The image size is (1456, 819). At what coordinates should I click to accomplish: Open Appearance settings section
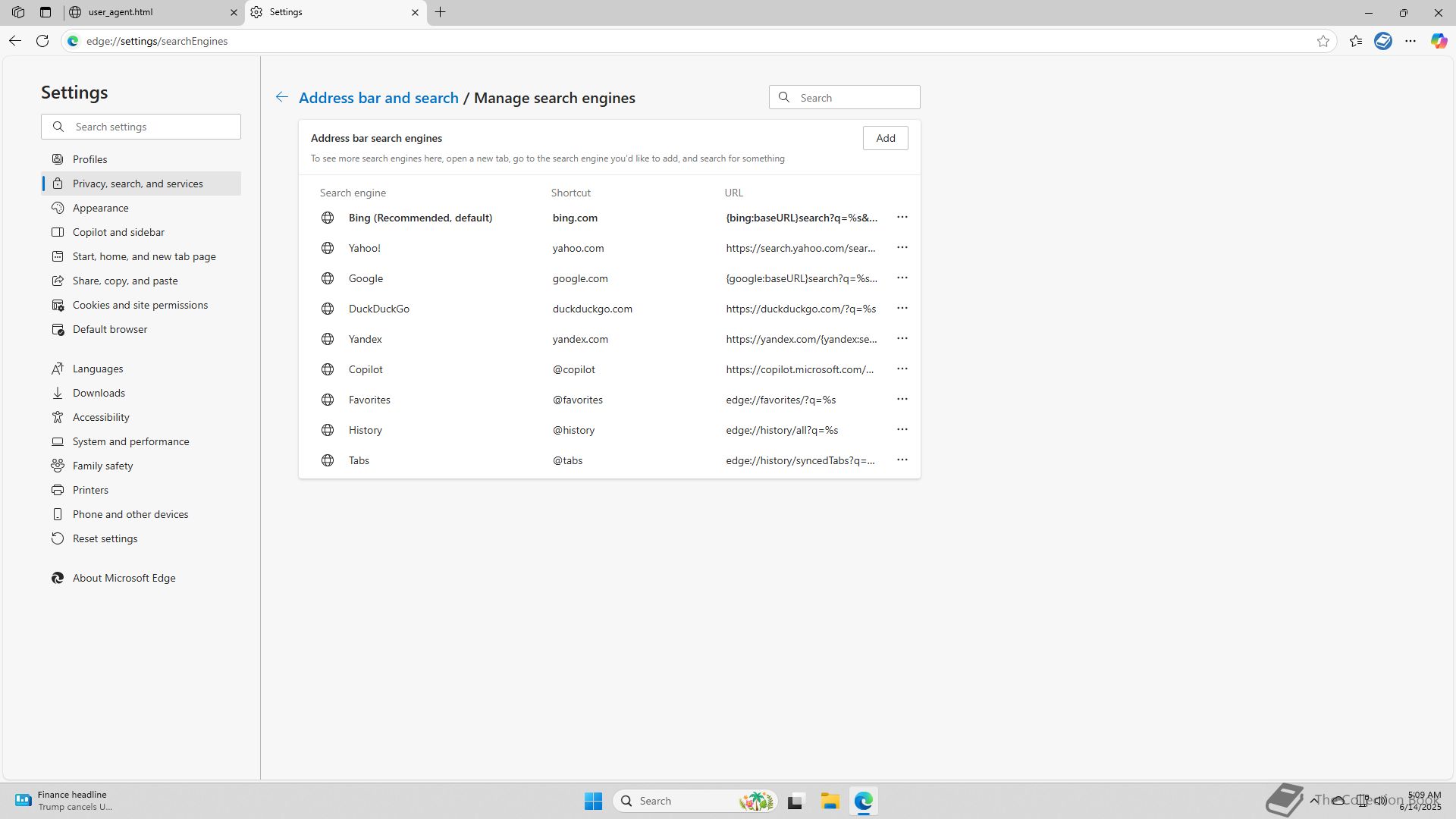(100, 208)
